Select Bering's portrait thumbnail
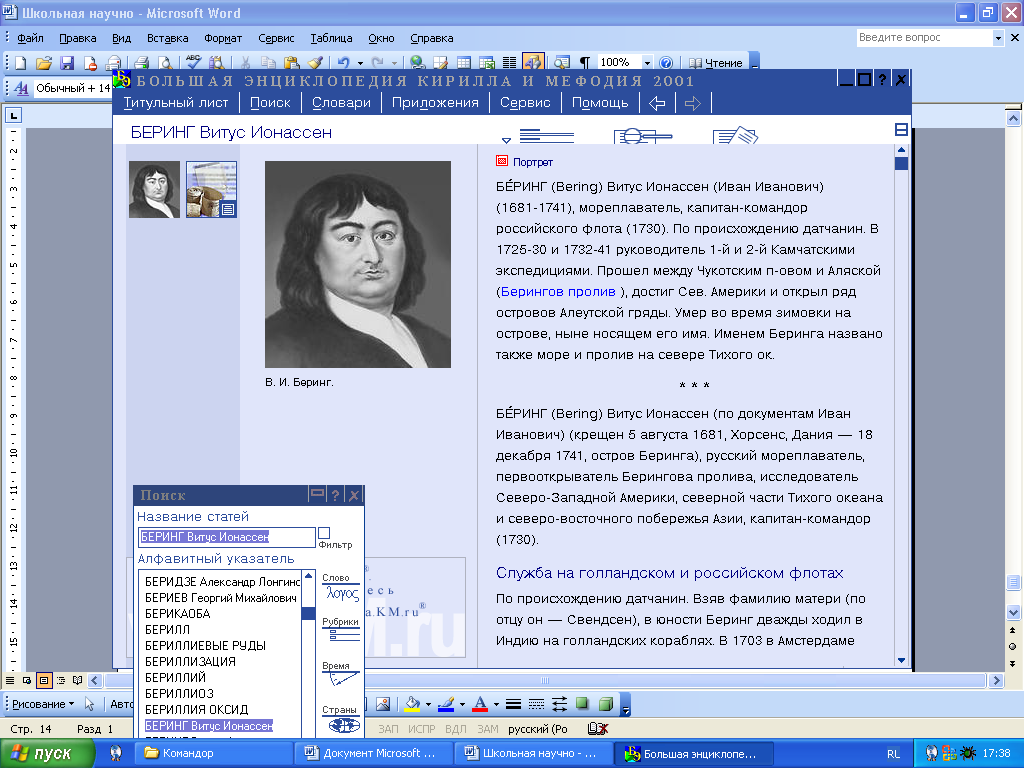Screen dimensions: 1024x768 pyautogui.click(x=154, y=189)
